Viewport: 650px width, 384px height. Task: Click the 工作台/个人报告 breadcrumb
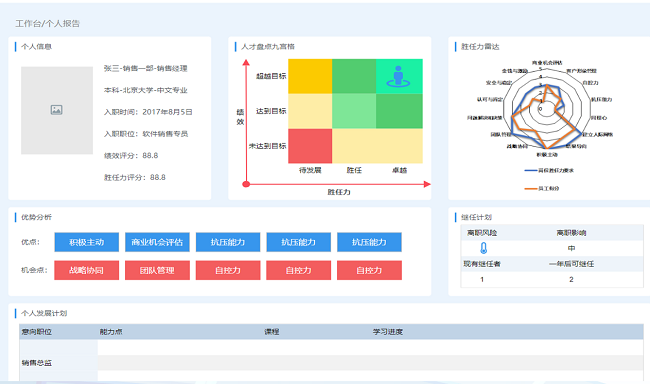coord(48,24)
